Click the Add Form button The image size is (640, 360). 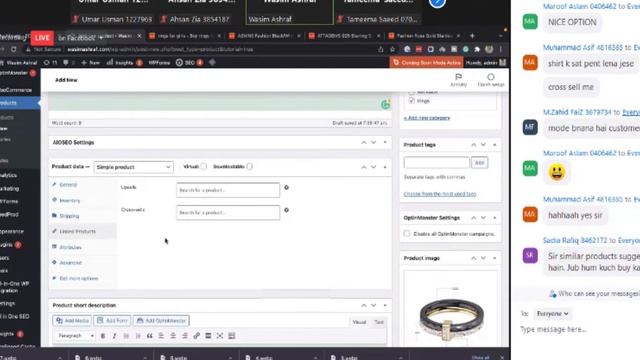point(112,321)
